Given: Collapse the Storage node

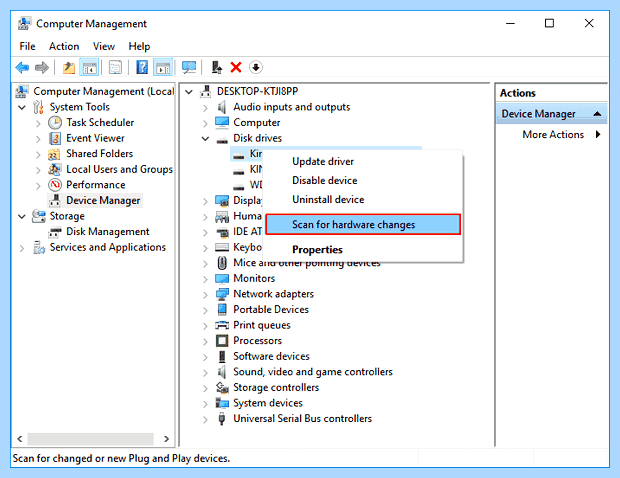Looking at the screenshot, I should click(x=22, y=216).
